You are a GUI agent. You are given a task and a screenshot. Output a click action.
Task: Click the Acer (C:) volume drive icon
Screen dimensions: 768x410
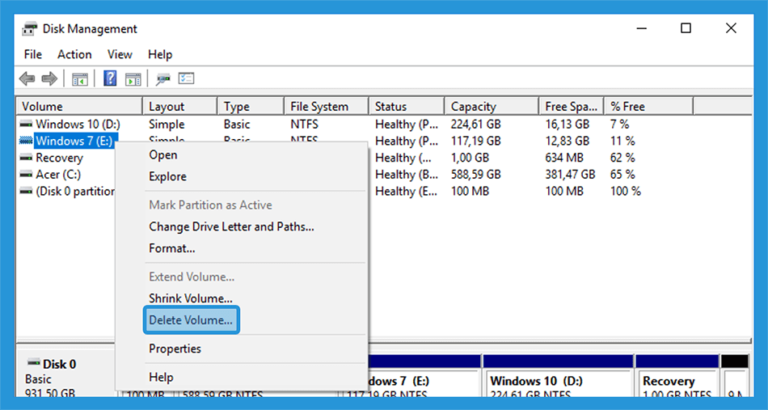click(x=26, y=174)
